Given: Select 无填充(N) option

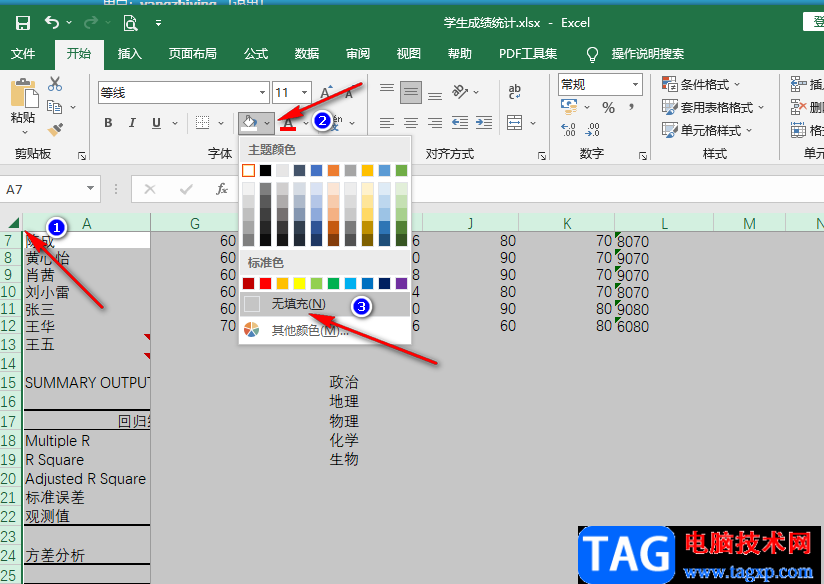Looking at the screenshot, I should click(325, 304).
